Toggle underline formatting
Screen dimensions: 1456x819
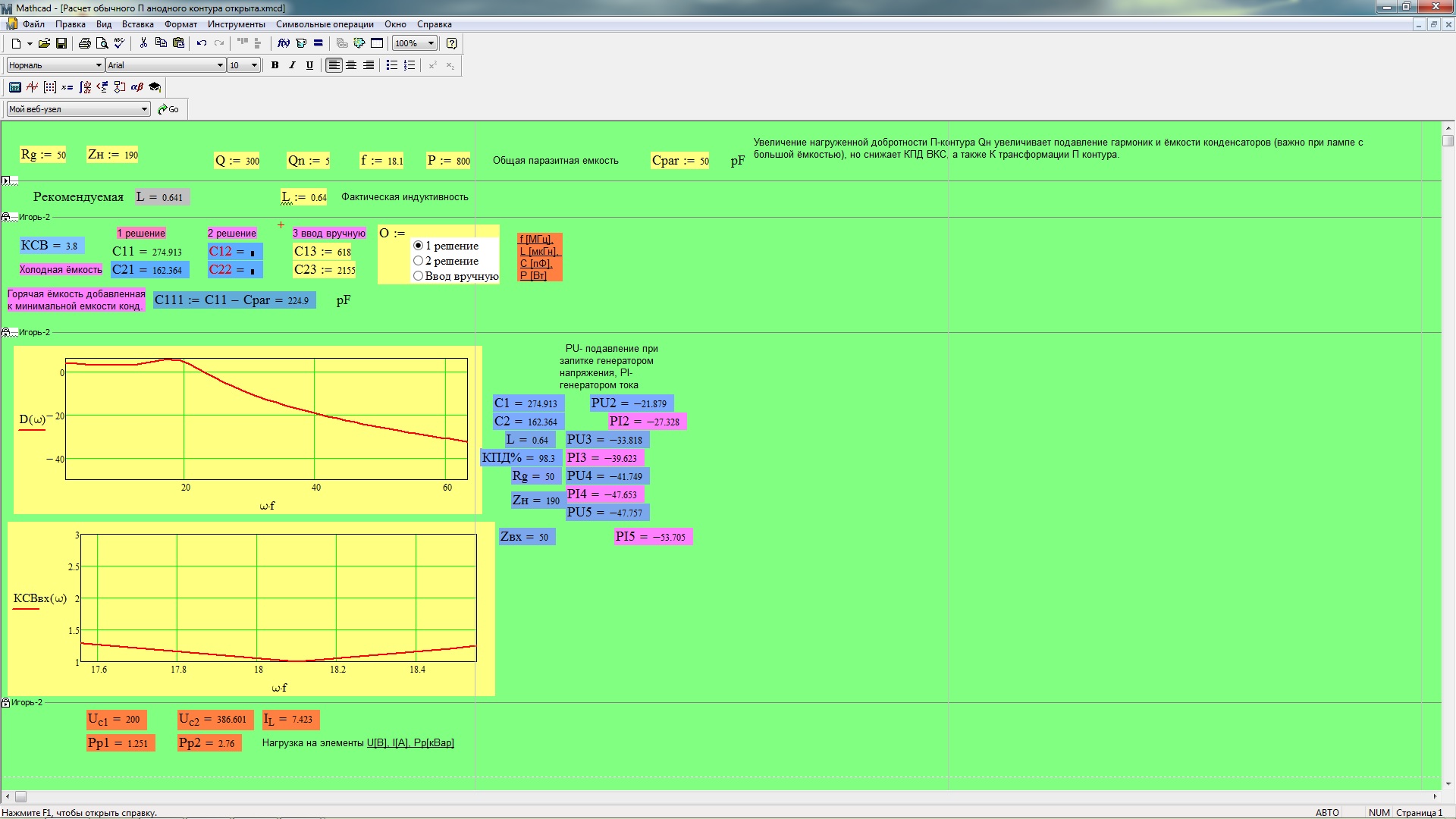pos(309,65)
